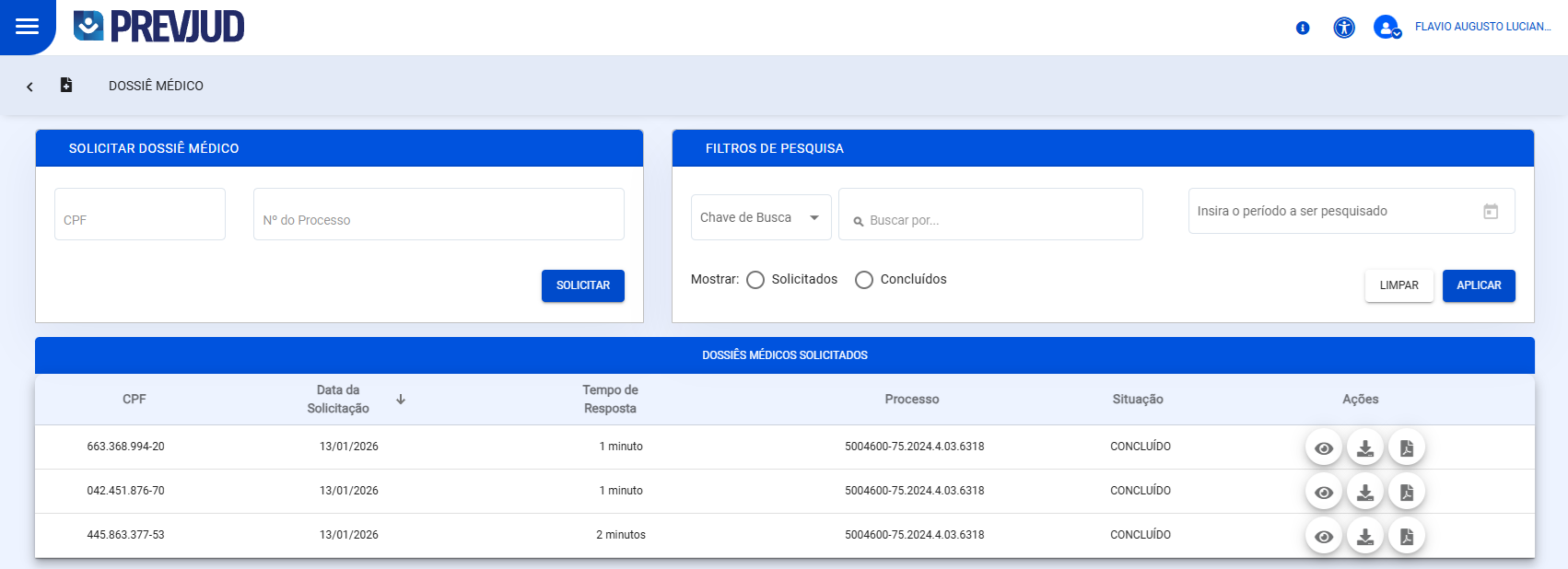Click the APLICAR filter button
1568x569 pixels.
[1479, 285]
